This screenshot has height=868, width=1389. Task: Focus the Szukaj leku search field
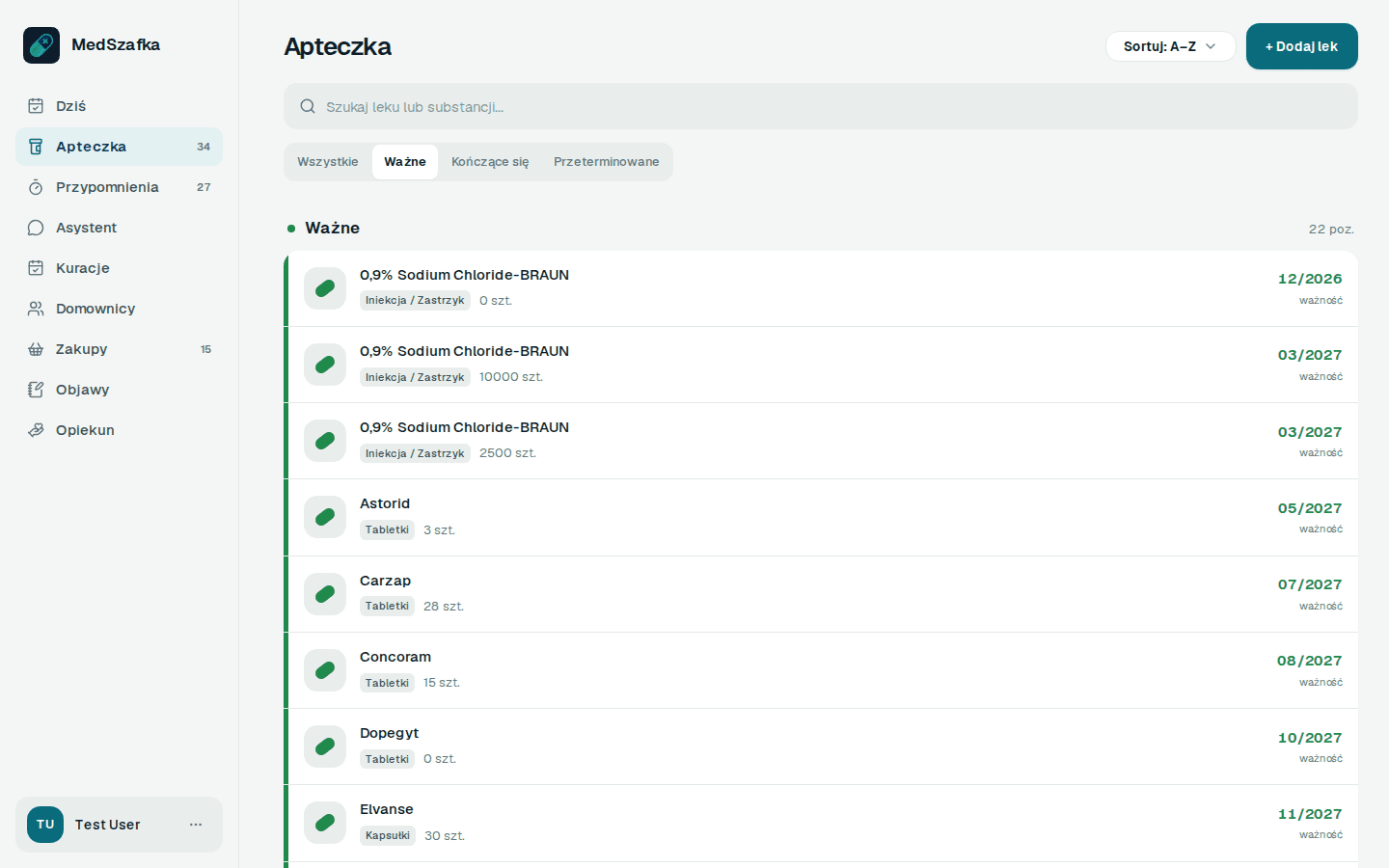click(821, 106)
